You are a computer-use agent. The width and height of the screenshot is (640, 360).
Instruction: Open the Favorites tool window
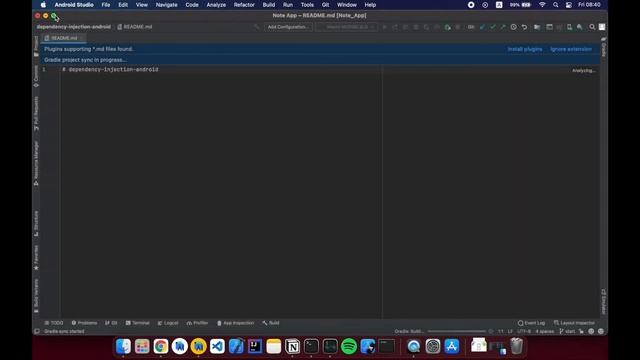coord(36,257)
